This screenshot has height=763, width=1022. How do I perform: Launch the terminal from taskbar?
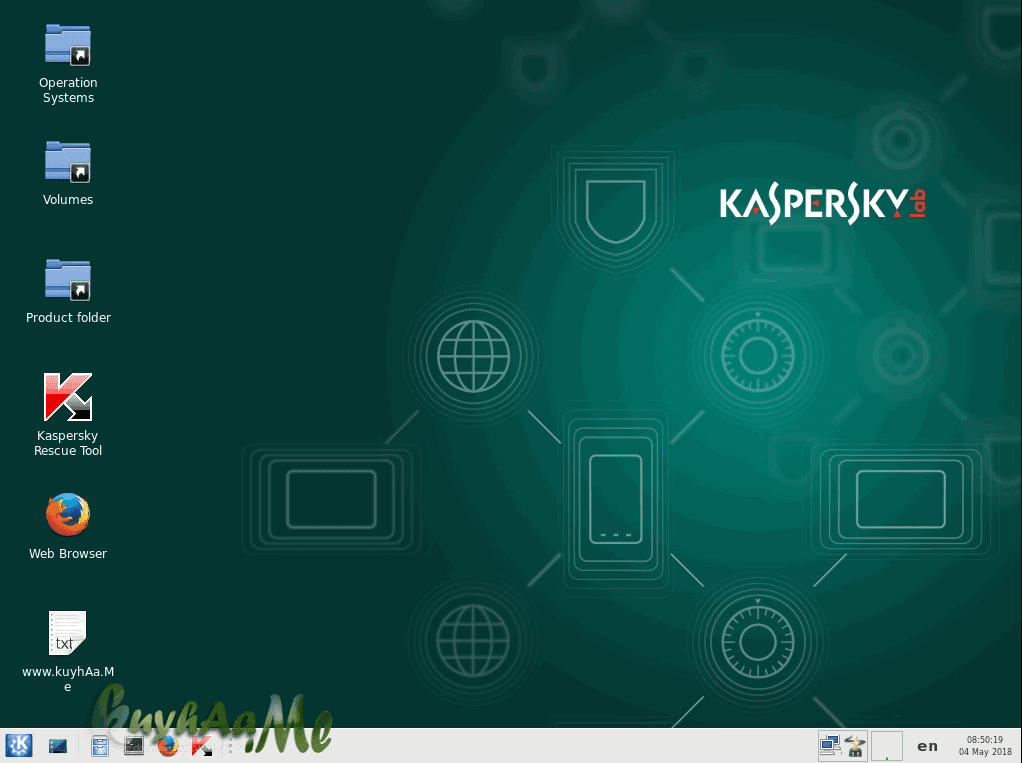coord(134,746)
